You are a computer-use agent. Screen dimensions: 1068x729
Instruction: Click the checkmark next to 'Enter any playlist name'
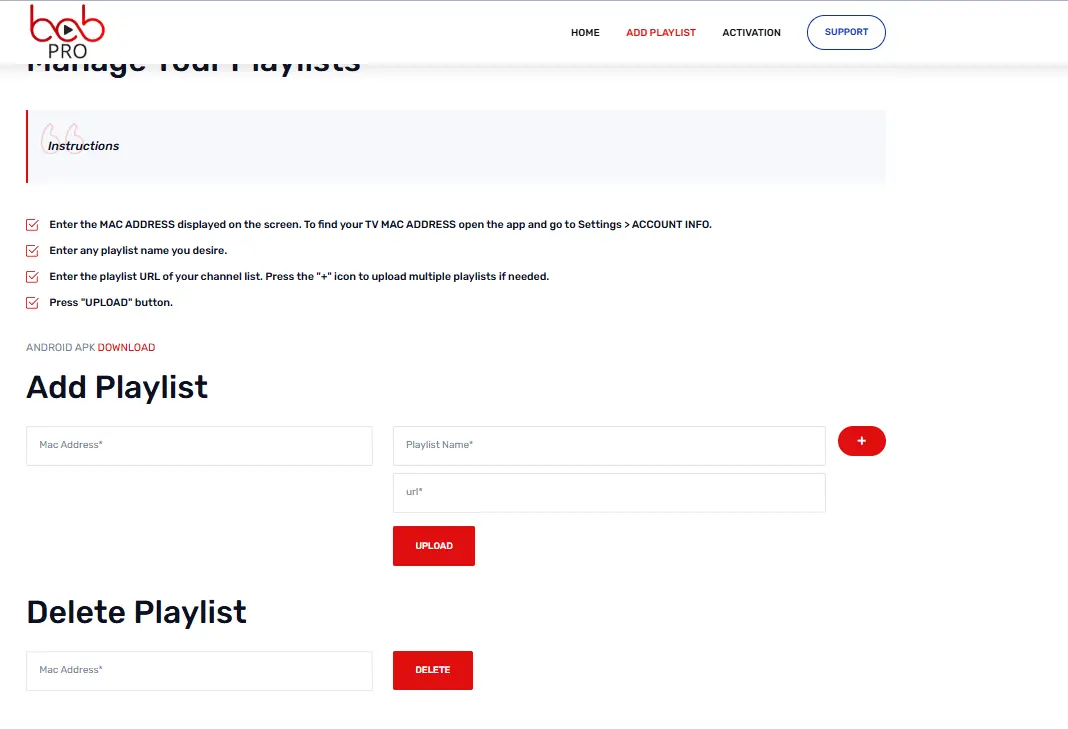coord(33,251)
